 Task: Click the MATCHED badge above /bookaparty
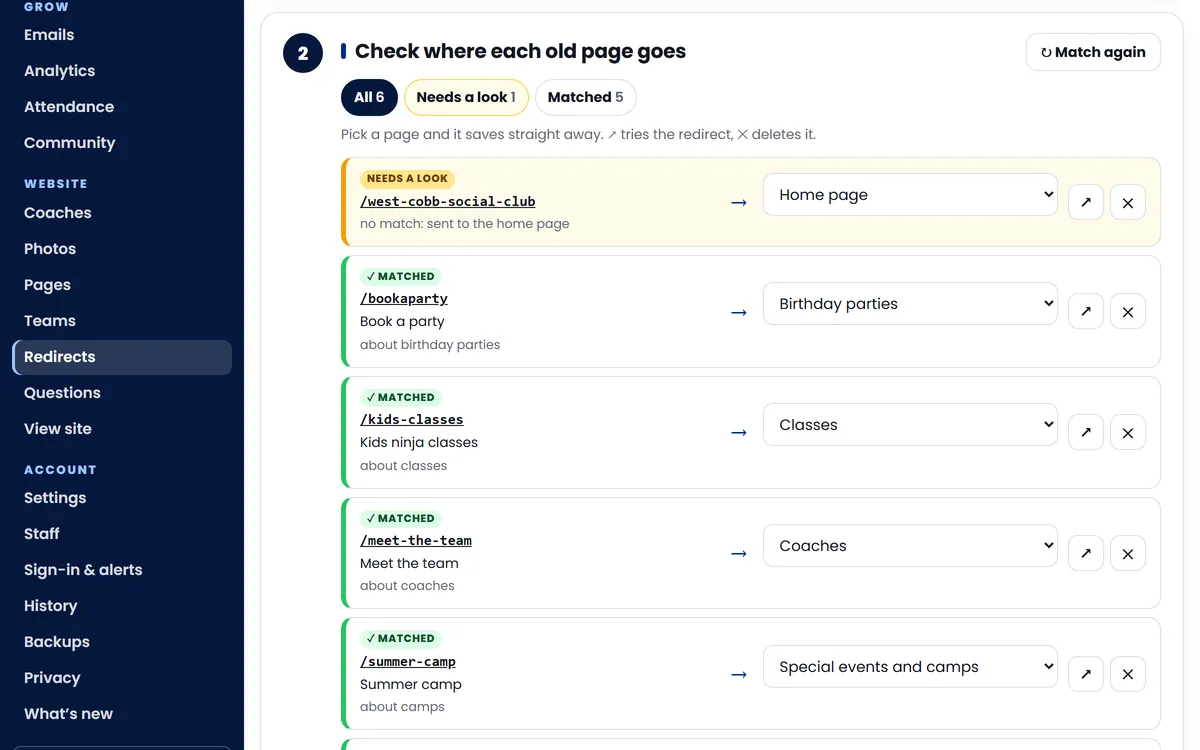[400, 276]
